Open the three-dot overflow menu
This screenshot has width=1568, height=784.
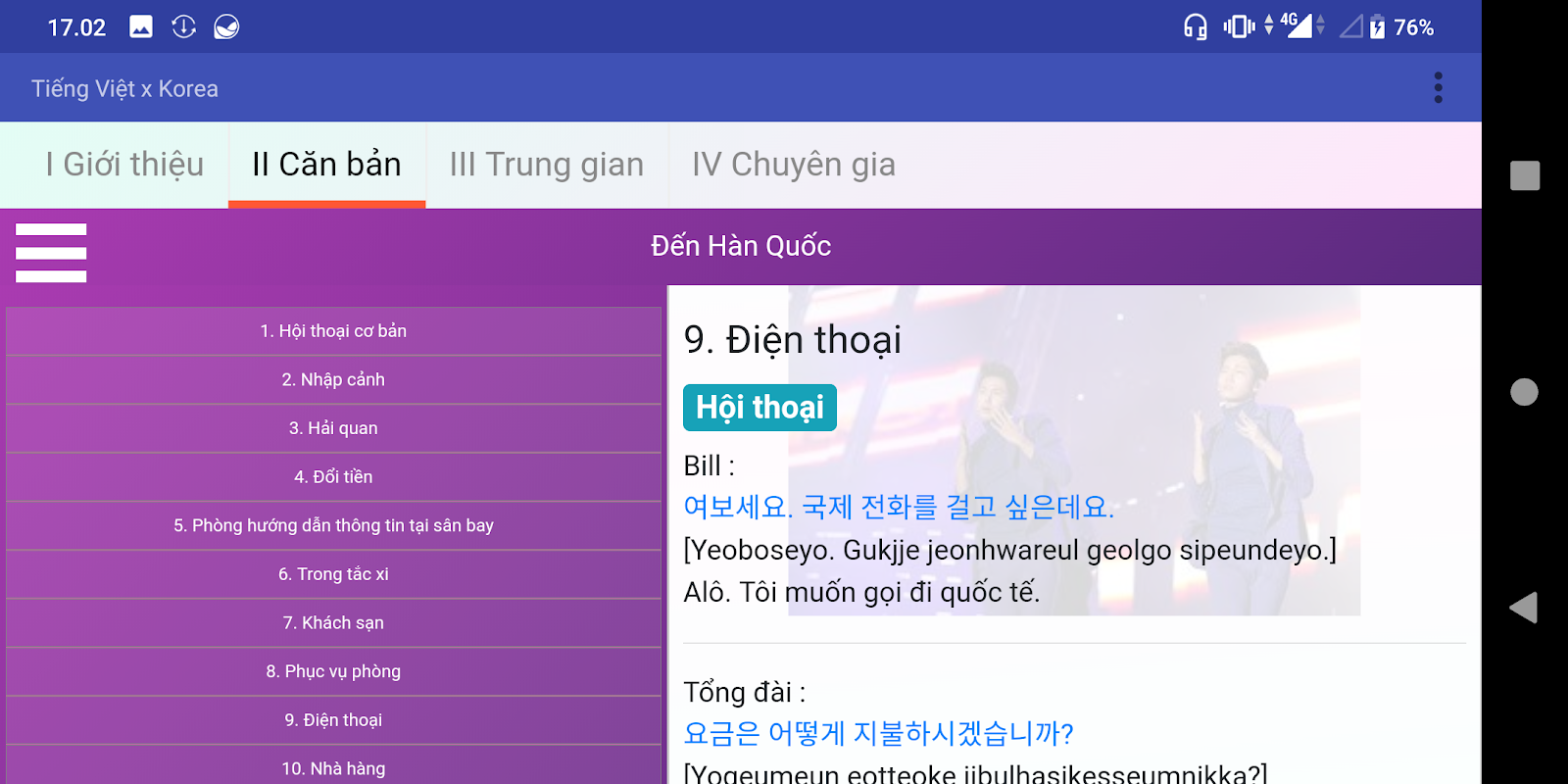(x=1438, y=88)
